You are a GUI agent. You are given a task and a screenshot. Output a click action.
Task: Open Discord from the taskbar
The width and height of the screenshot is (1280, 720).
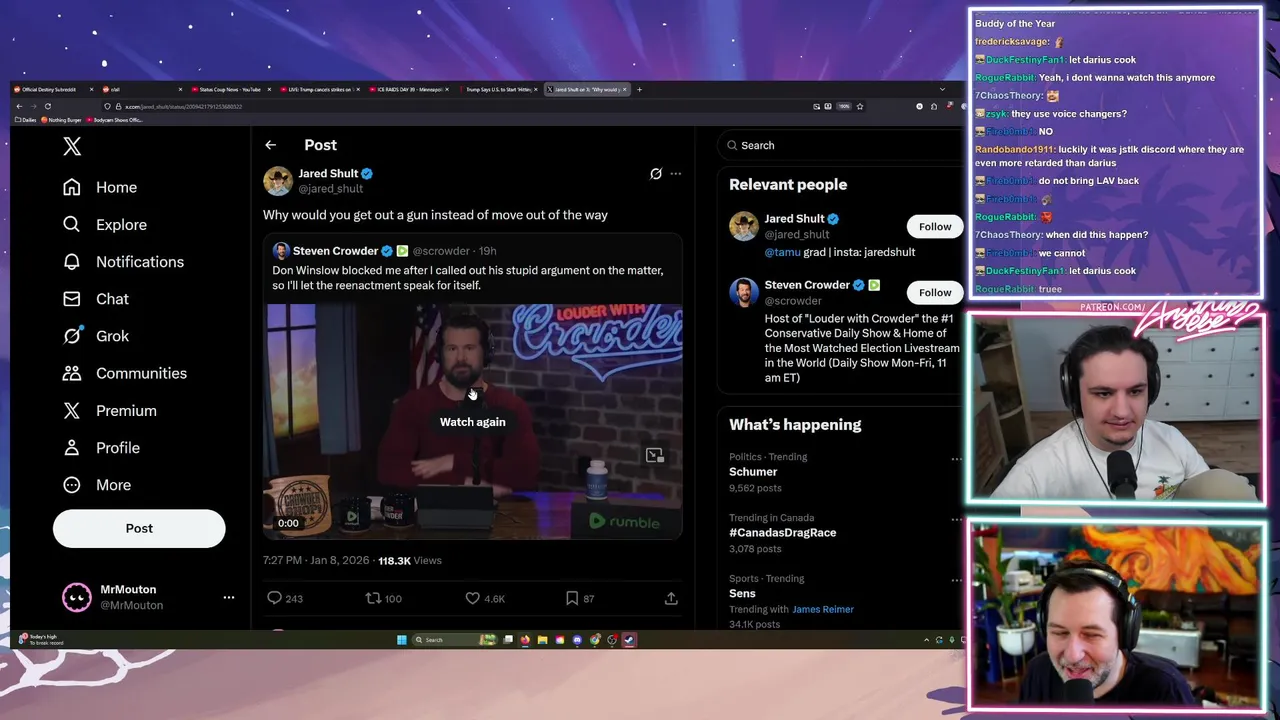pos(577,640)
